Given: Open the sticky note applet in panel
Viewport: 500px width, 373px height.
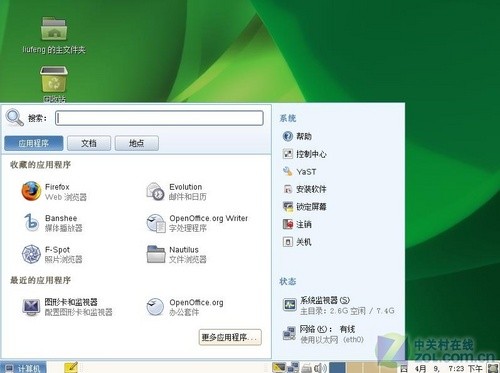Looking at the screenshot, I should pos(71,367).
